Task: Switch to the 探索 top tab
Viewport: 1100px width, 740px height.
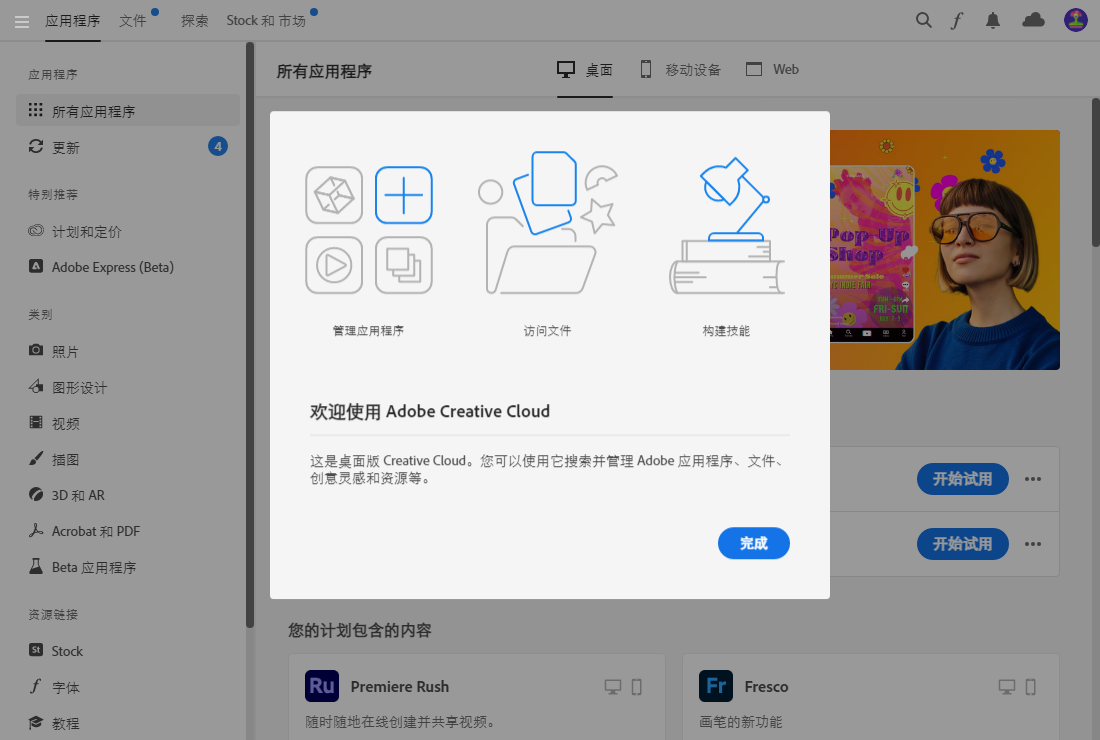Action: point(194,21)
